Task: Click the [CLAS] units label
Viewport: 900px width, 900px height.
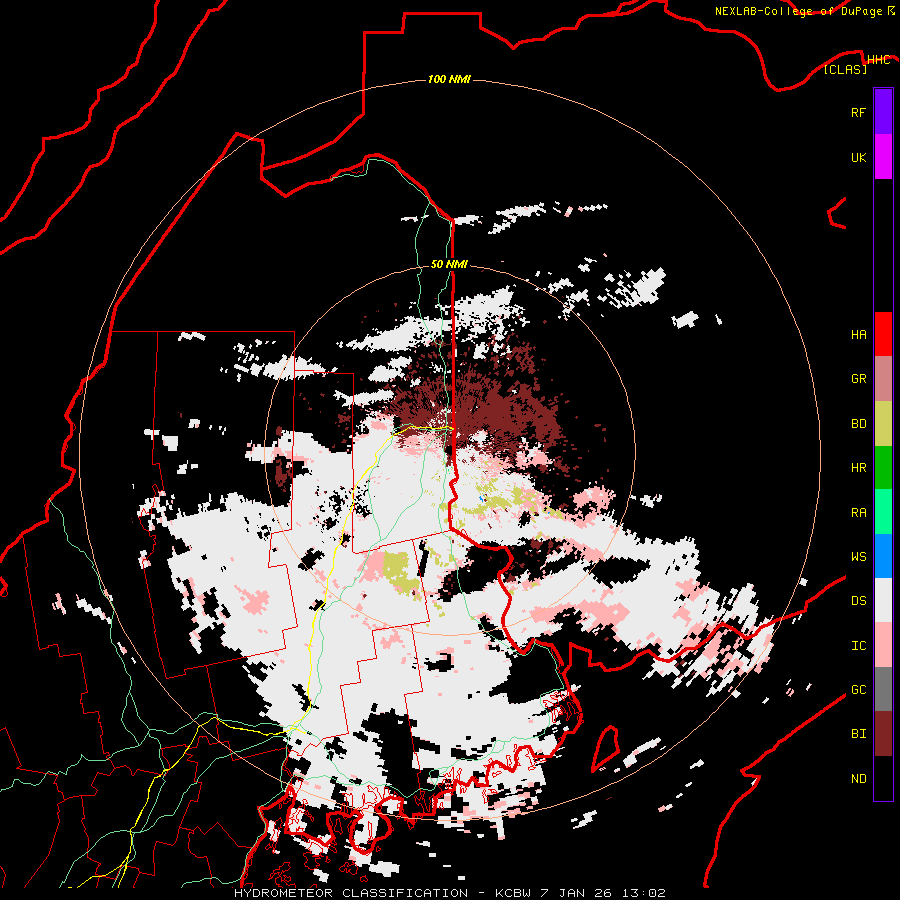Action: (x=845, y=70)
